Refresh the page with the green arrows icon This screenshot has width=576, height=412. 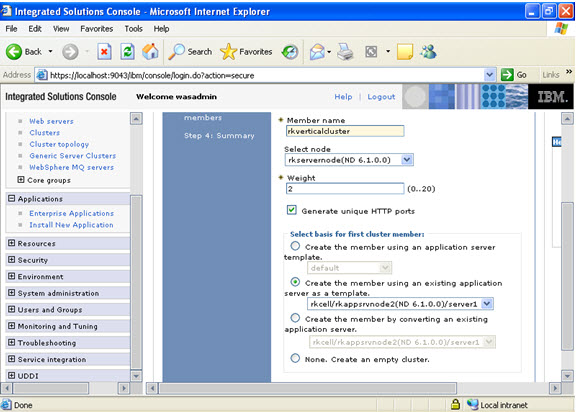127,52
